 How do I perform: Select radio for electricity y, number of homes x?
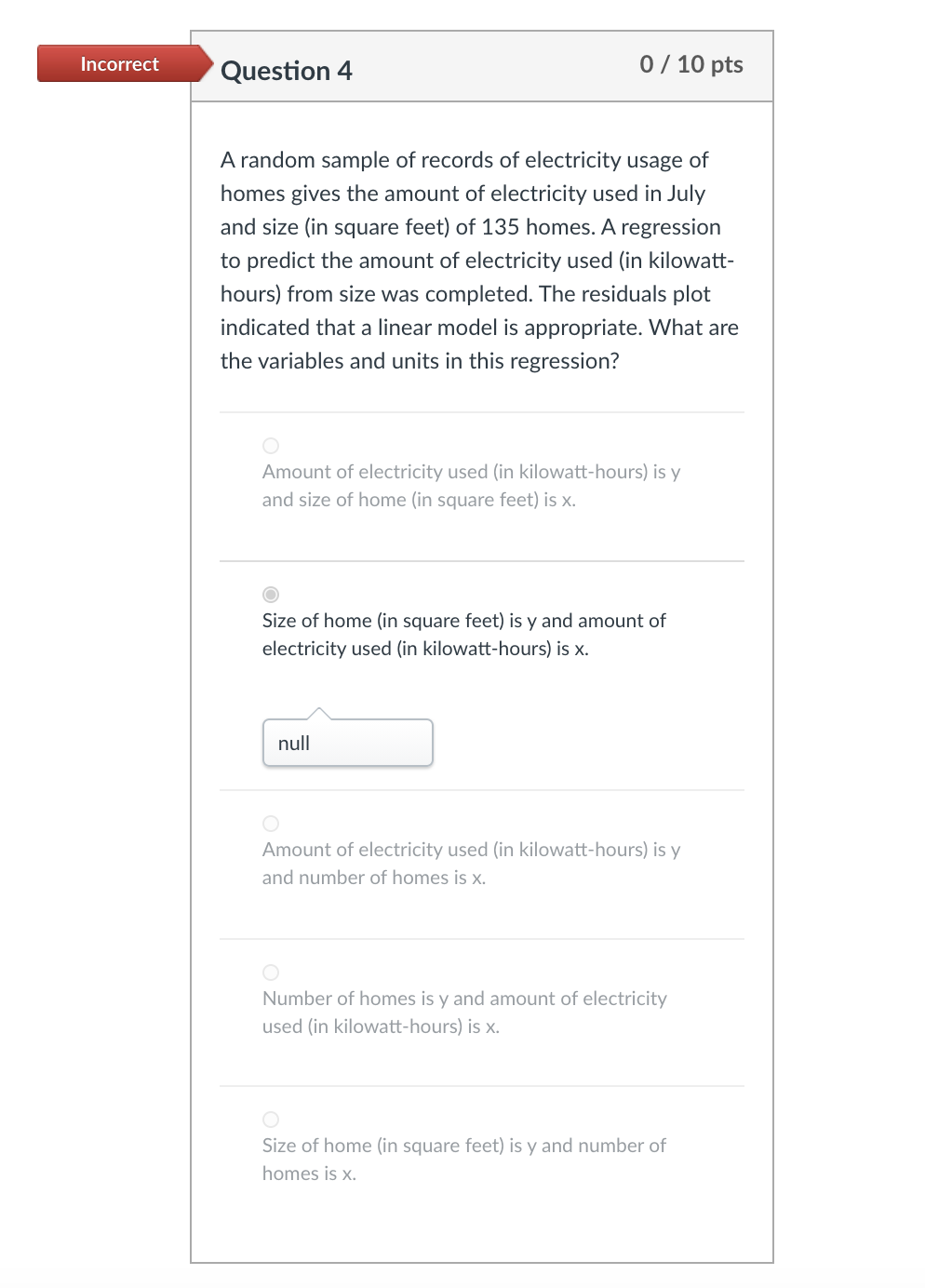coord(271,824)
